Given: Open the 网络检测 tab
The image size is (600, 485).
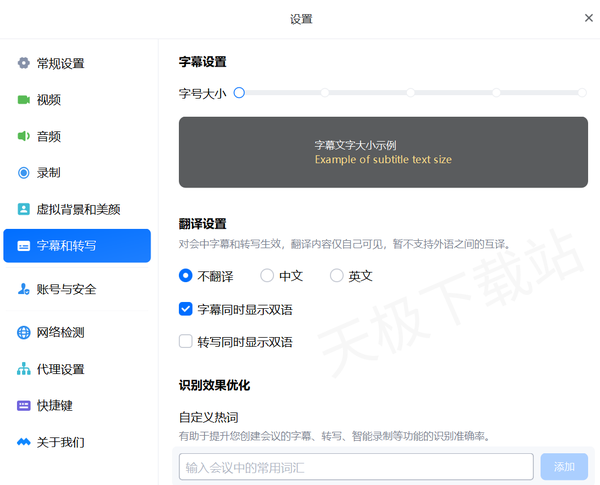Looking at the screenshot, I should click(x=77, y=332).
